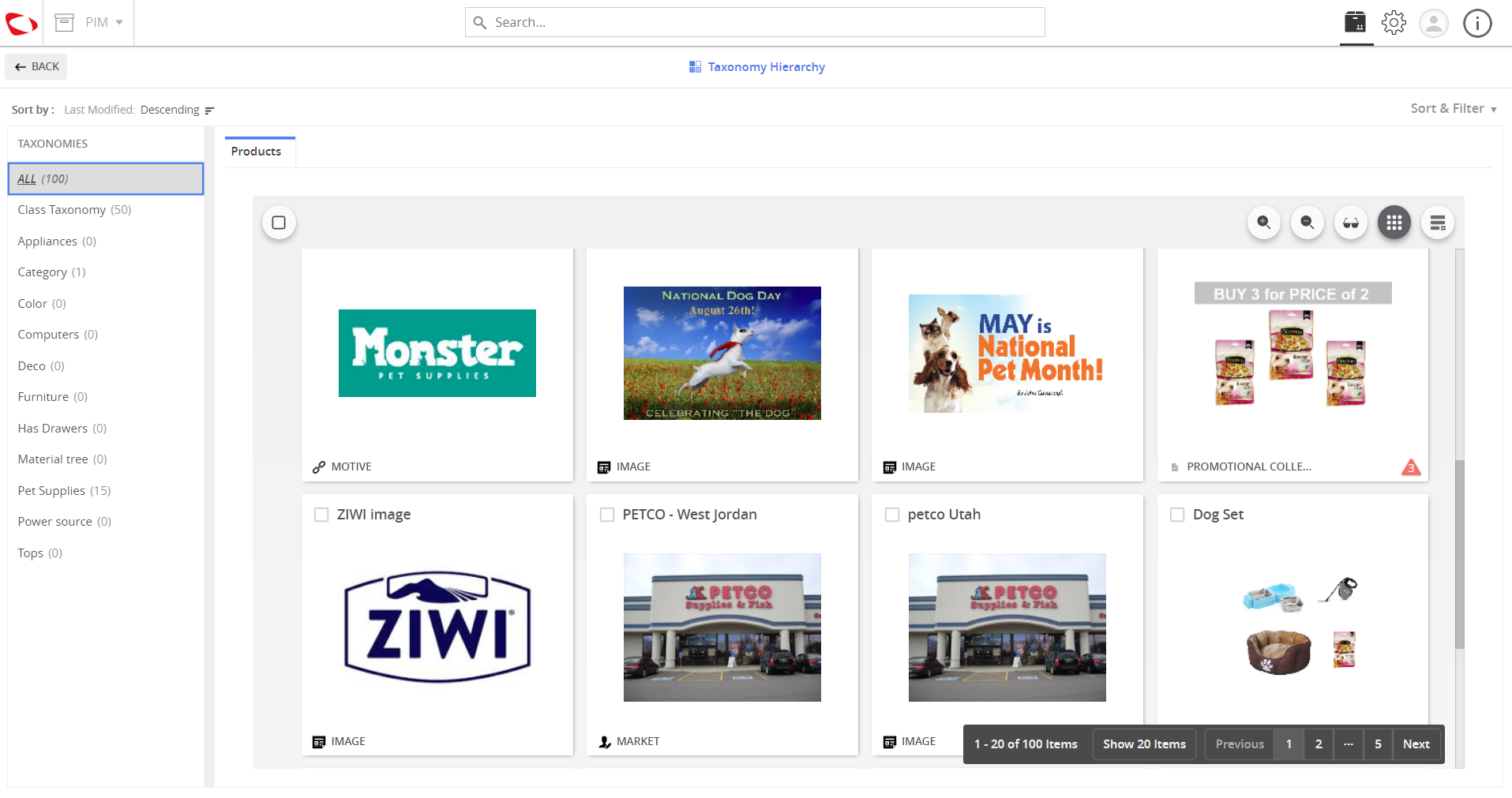Check the ZIWI image checkbox

[321, 515]
